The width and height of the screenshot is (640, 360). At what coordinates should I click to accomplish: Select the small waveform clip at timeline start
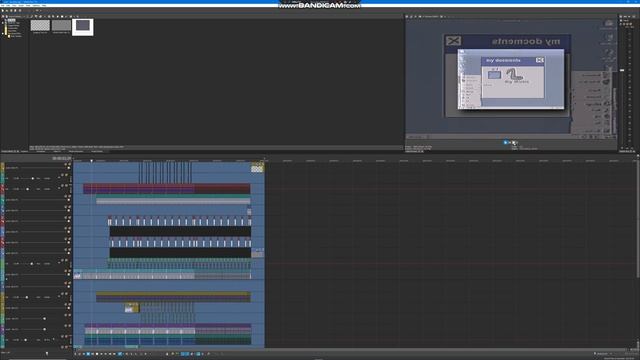[78, 276]
